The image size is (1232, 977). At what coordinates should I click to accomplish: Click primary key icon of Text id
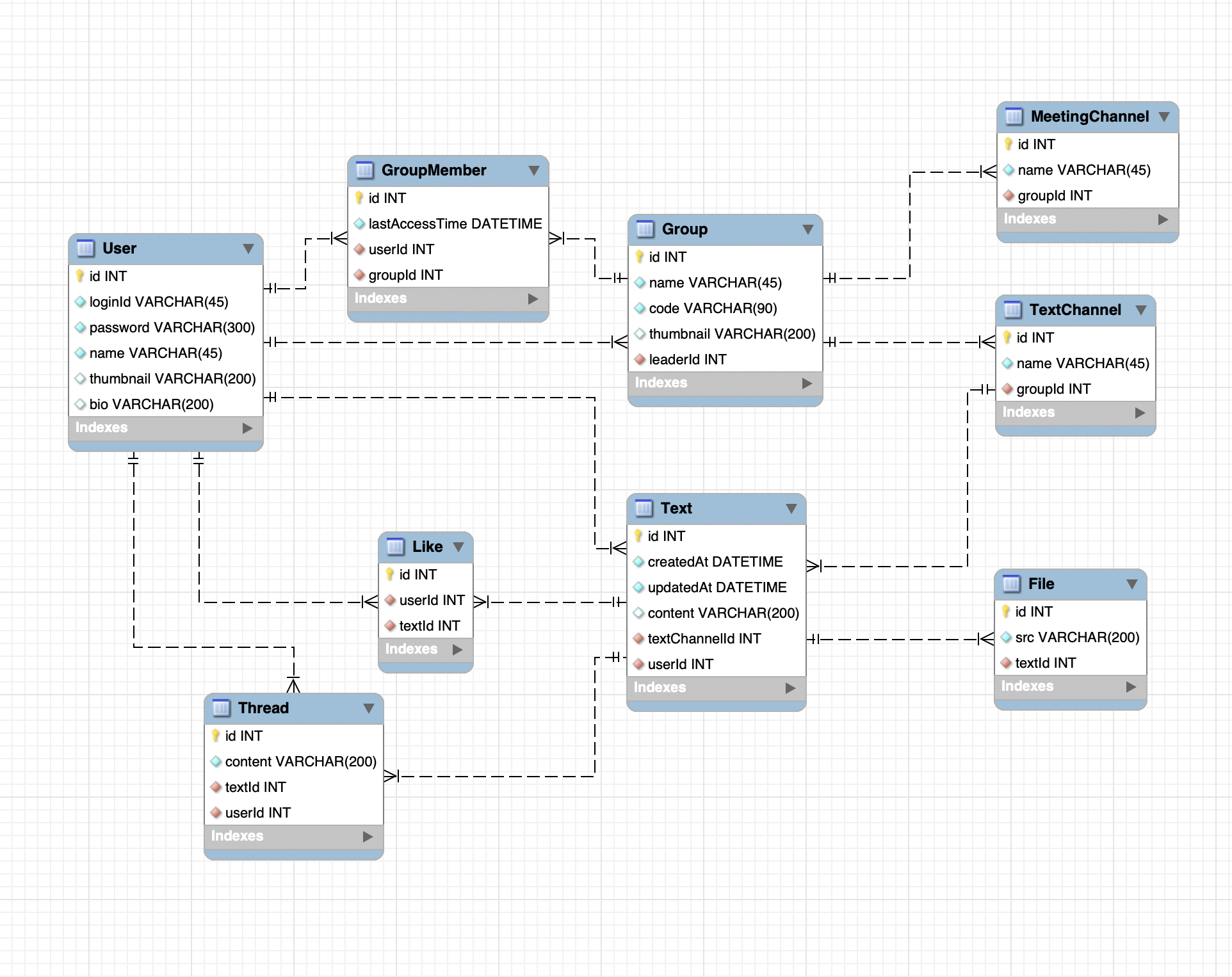coord(638,536)
